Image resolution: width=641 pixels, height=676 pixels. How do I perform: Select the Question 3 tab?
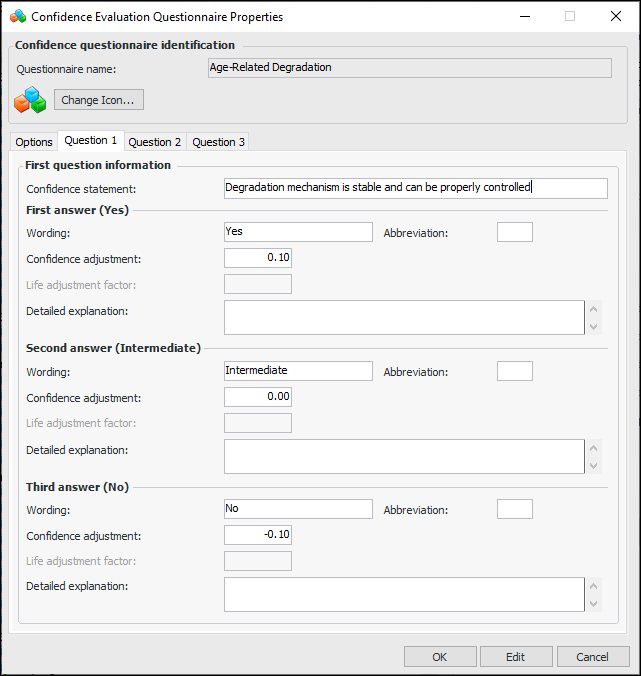218,142
